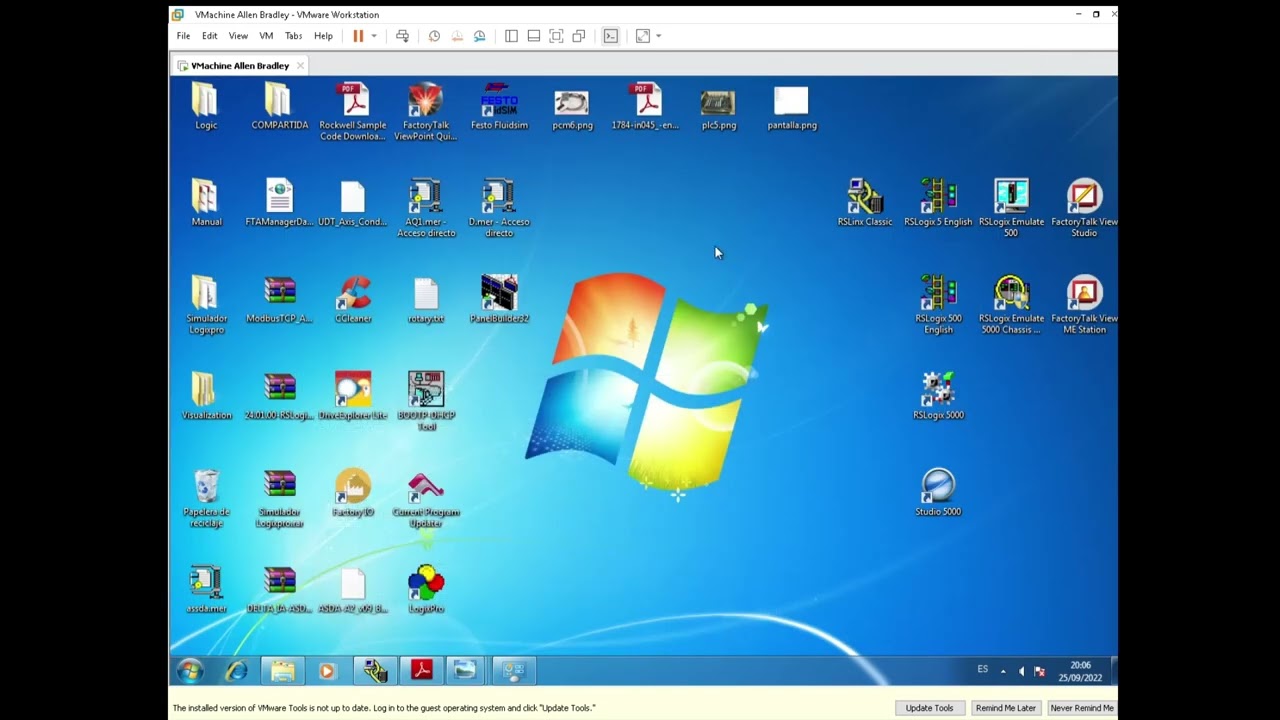
Task: Select the ModbusTCP archive icon
Action: [x=280, y=300]
